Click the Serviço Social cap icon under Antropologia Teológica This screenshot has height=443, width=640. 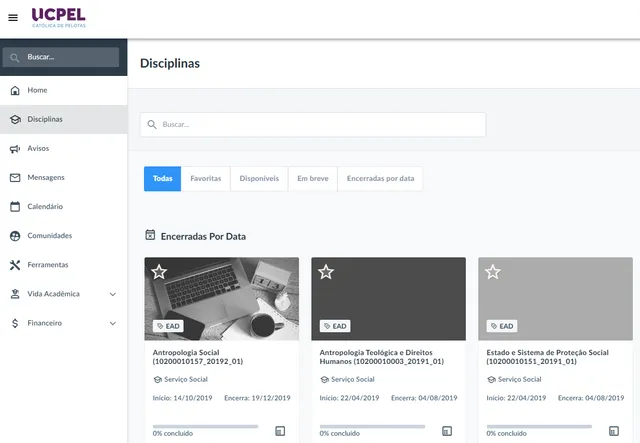324,380
